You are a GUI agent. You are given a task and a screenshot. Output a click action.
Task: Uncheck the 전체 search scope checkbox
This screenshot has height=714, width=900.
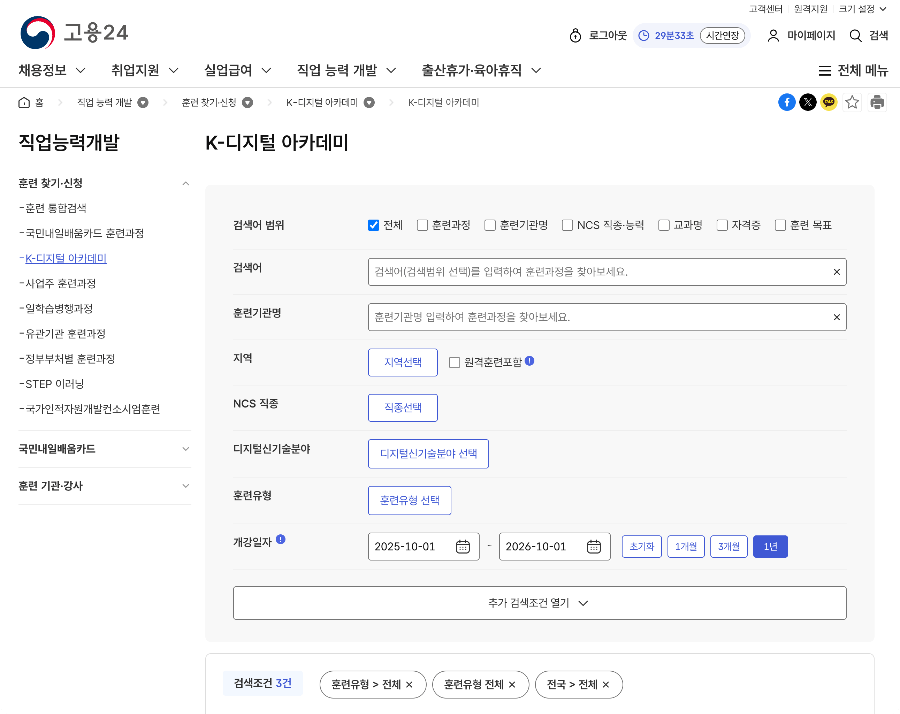pos(373,225)
